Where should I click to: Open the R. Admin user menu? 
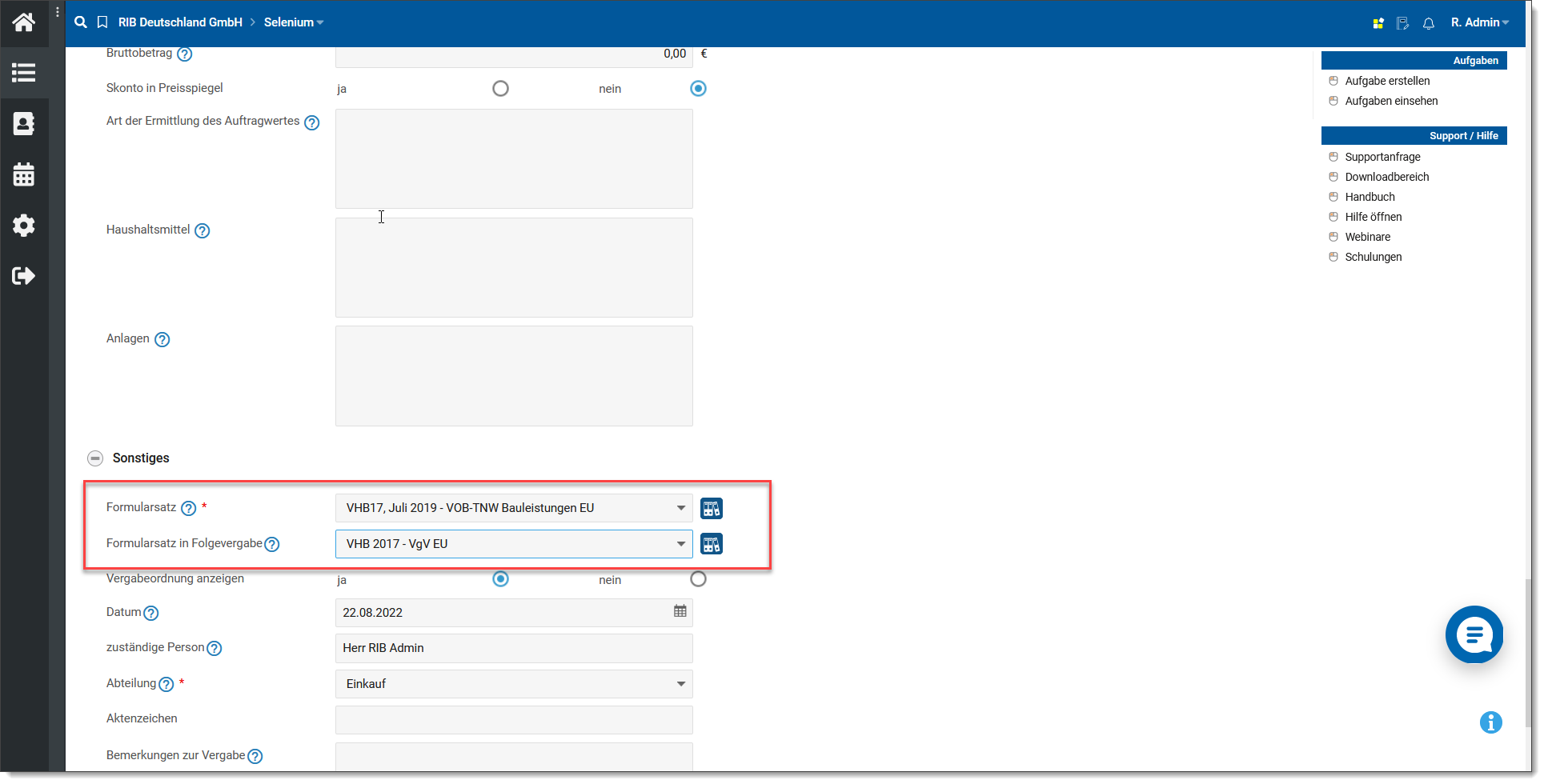[x=1479, y=22]
